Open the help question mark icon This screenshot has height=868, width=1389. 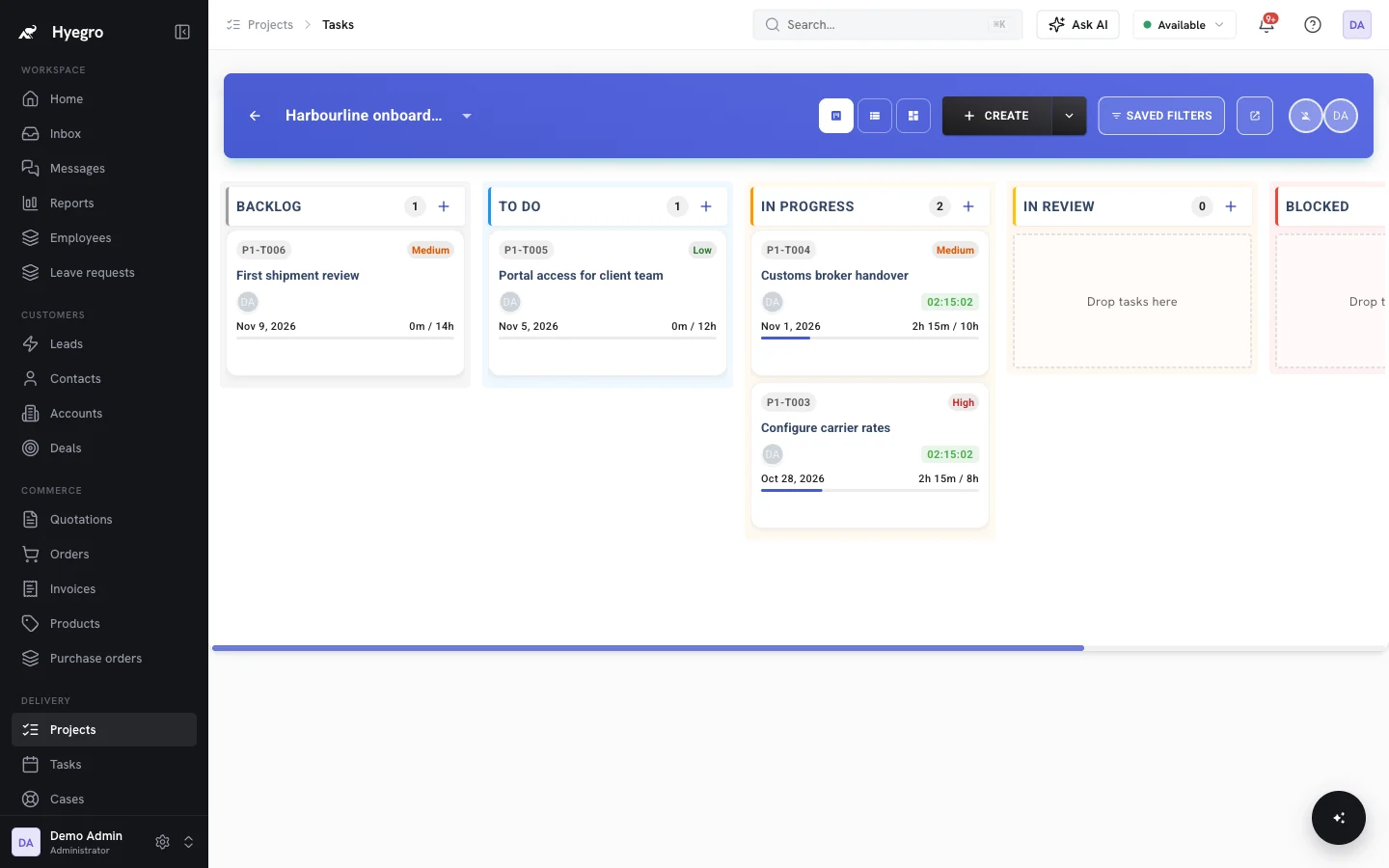tap(1313, 25)
